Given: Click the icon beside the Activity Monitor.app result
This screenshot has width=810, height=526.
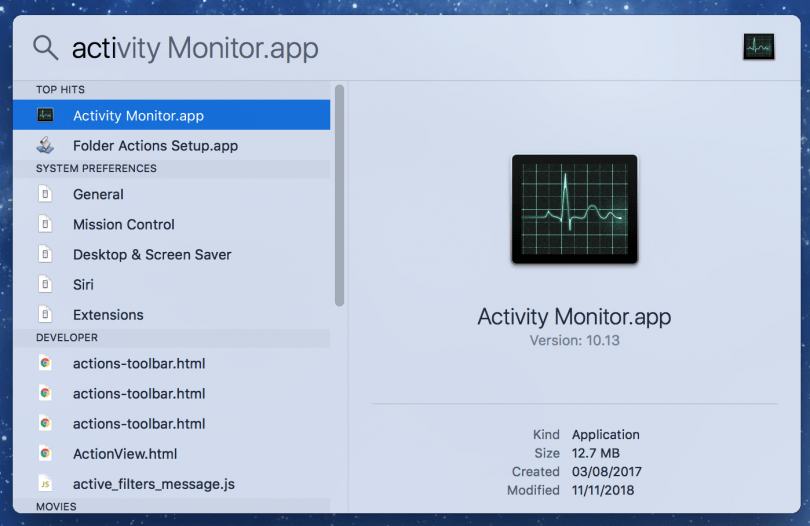Looking at the screenshot, I should coord(45,115).
